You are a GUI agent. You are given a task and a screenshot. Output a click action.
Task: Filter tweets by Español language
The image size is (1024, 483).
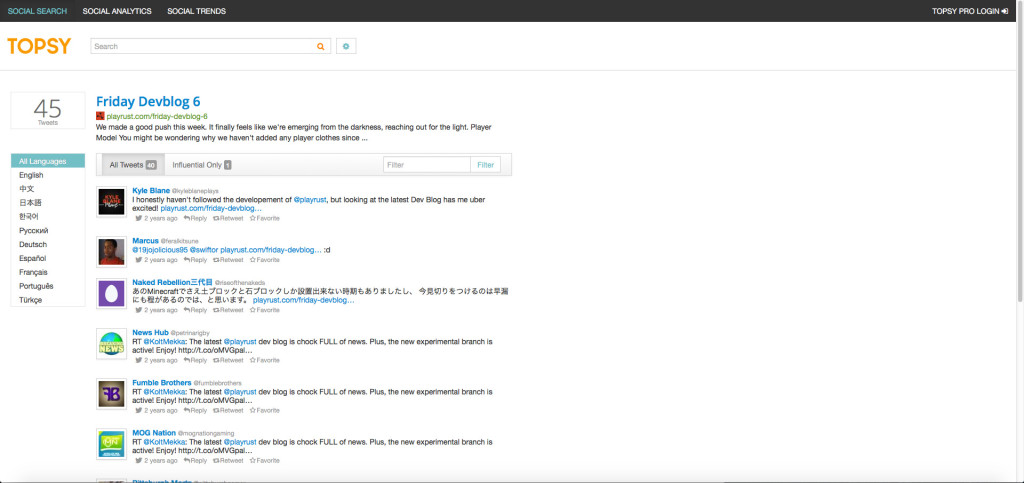[x=48, y=258]
